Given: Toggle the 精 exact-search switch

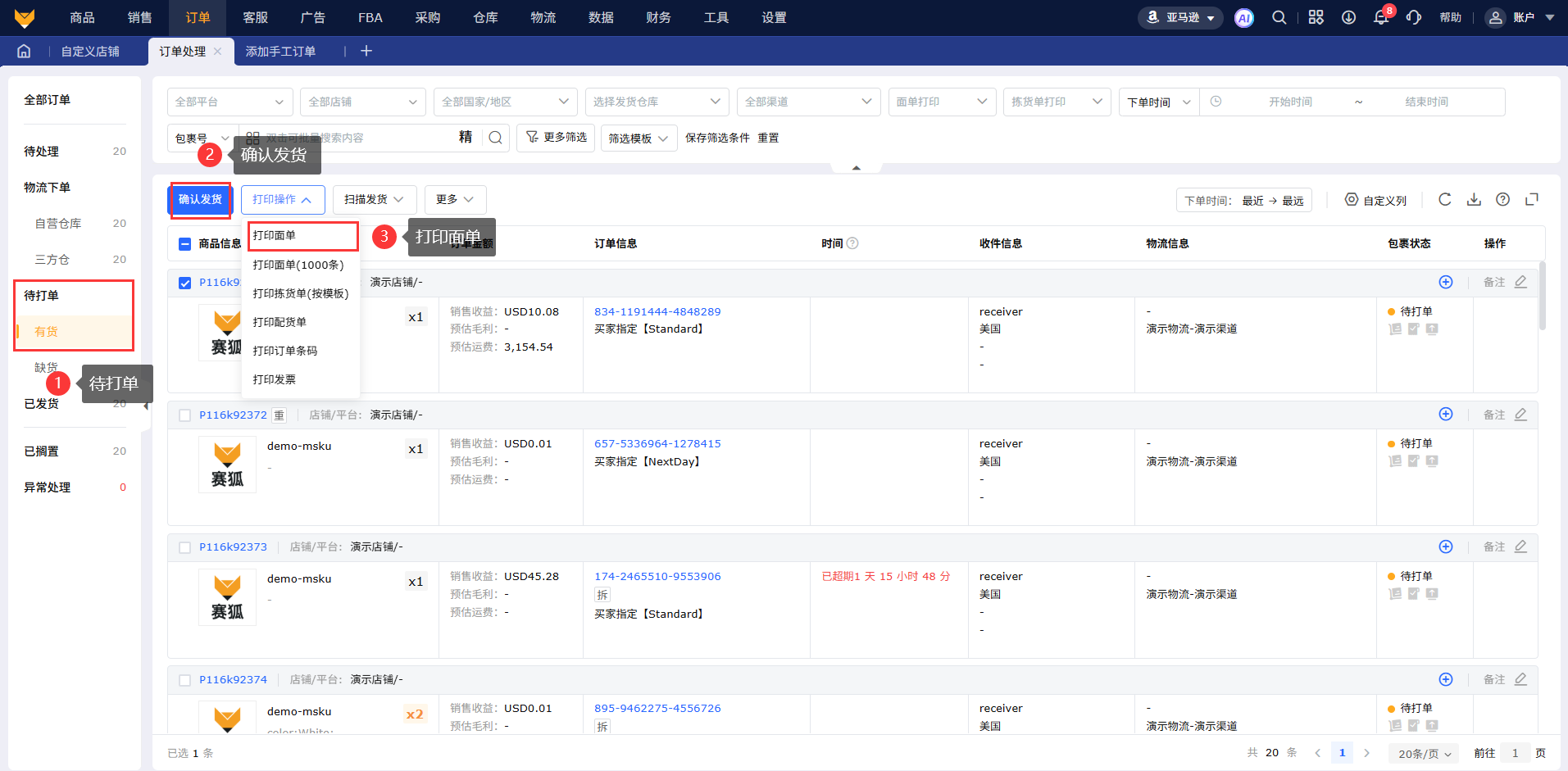Looking at the screenshot, I should pyautogui.click(x=466, y=138).
